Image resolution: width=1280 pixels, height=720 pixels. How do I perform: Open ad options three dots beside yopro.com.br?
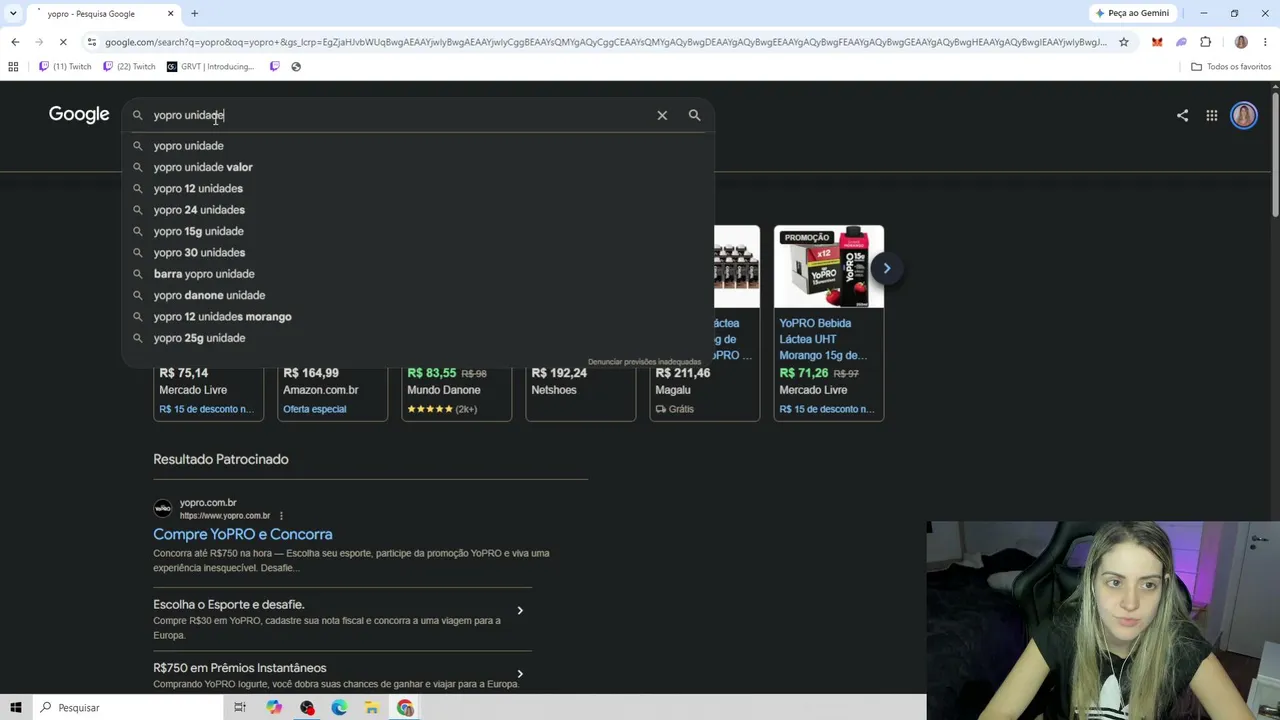[x=281, y=516]
